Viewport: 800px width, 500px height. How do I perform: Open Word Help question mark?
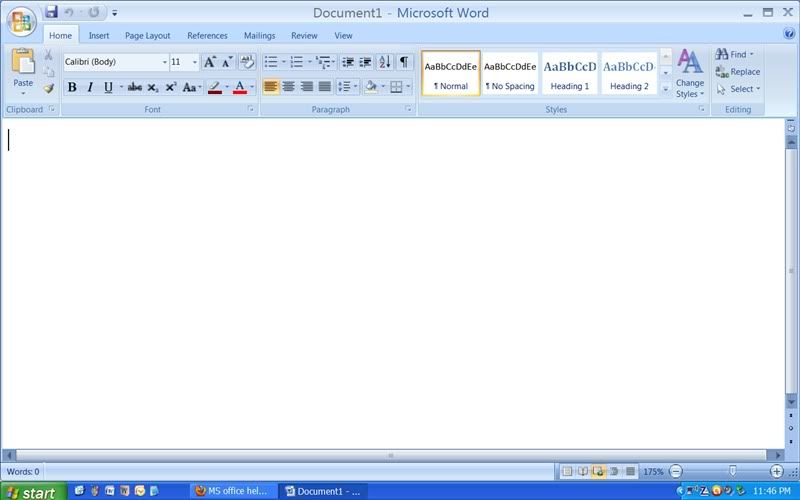(789, 34)
